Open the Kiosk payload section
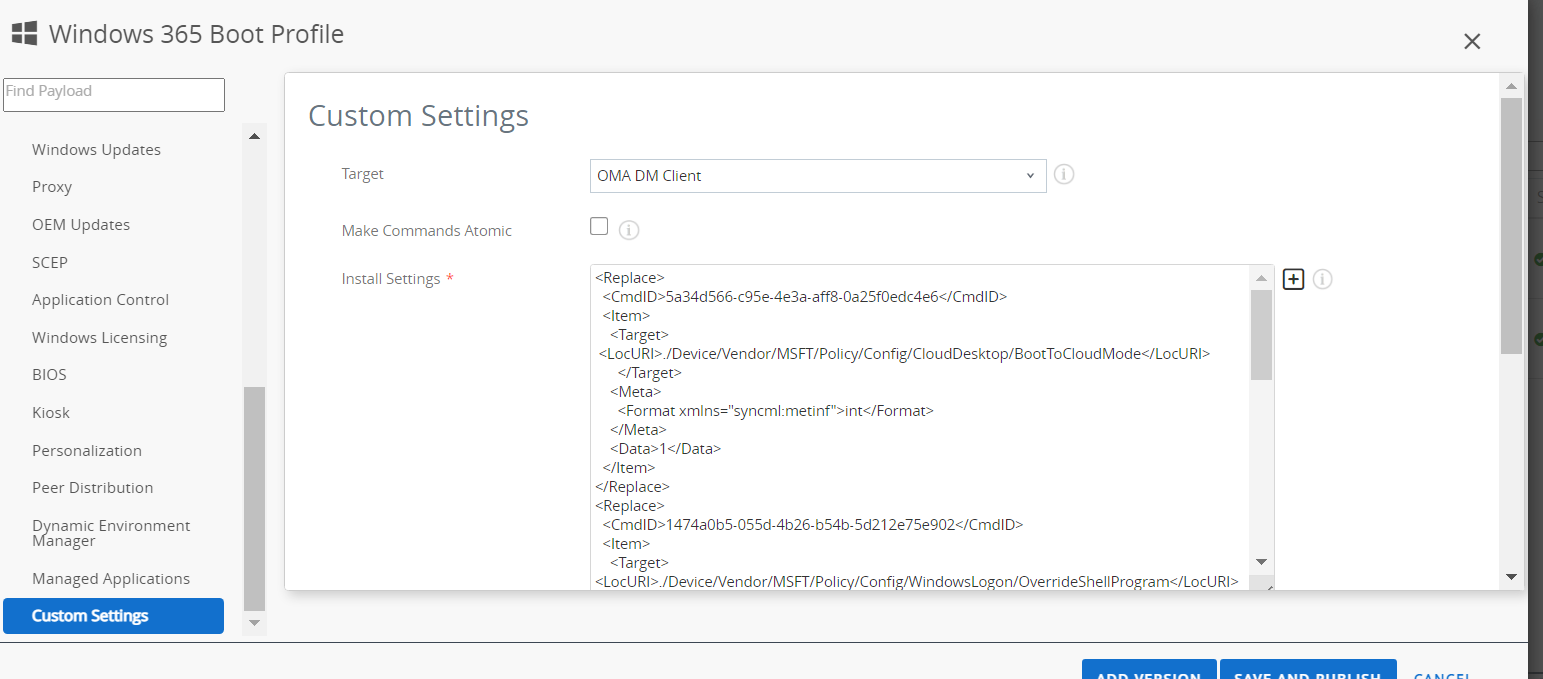The image size is (1543, 679). point(51,413)
